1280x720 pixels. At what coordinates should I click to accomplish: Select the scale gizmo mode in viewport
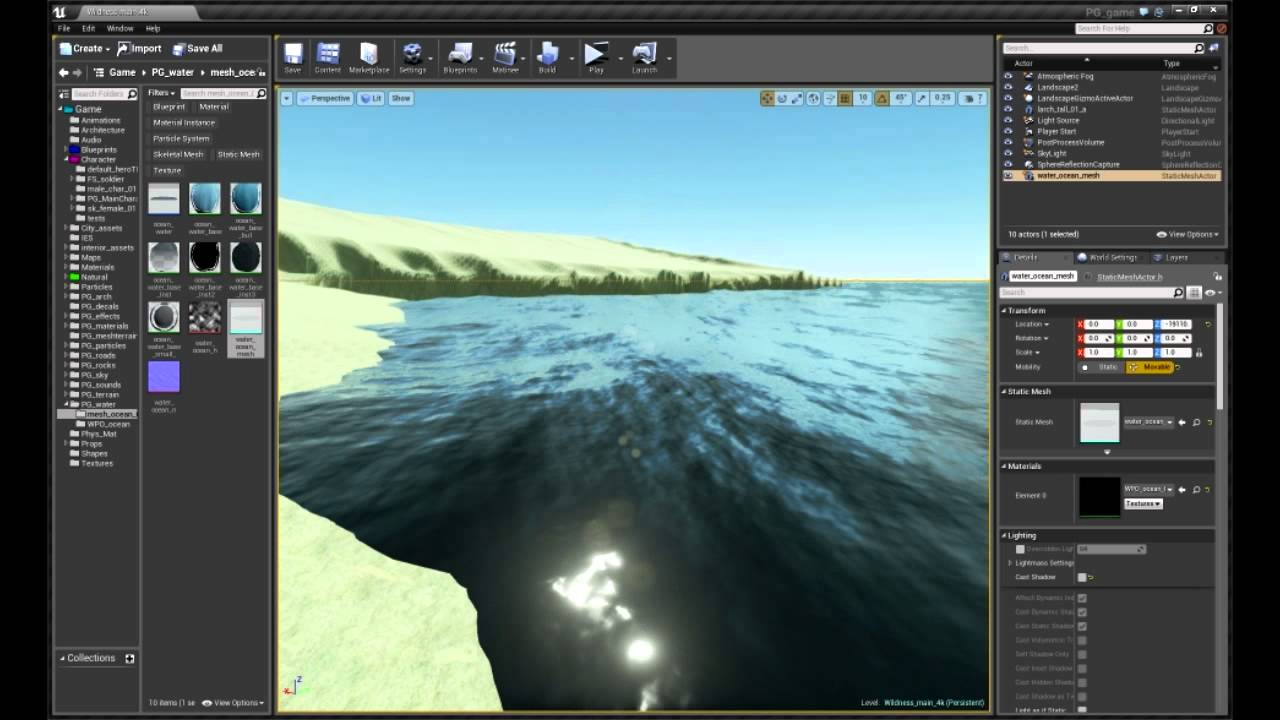(x=797, y=98)
